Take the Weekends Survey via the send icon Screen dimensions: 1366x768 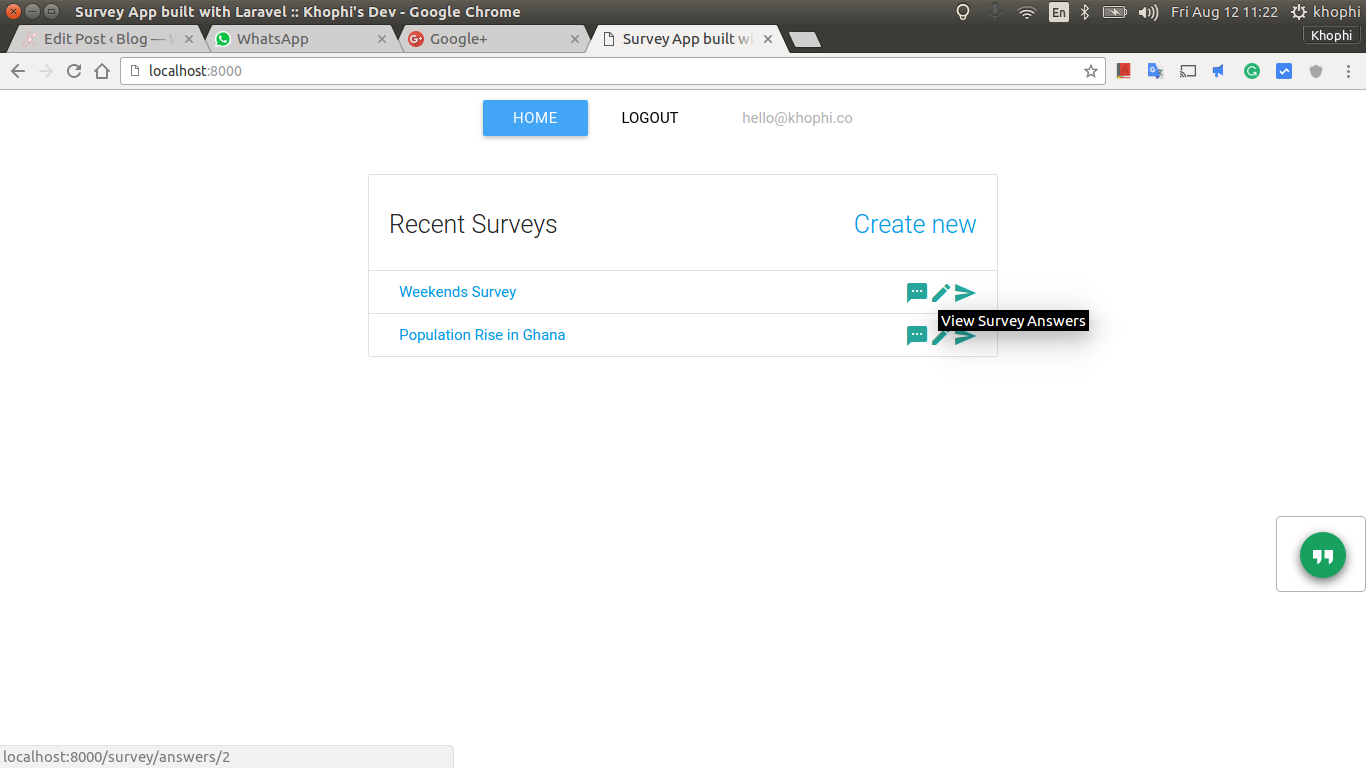click(x=964, y=292)
